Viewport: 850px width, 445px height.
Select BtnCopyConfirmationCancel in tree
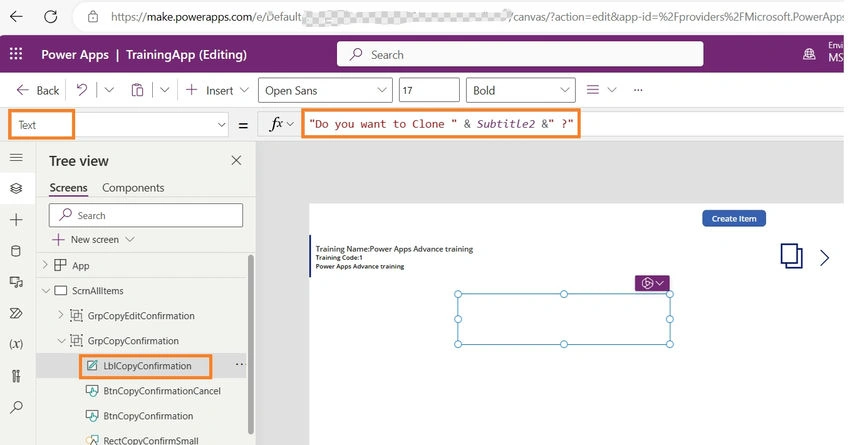tap(162, 391)
